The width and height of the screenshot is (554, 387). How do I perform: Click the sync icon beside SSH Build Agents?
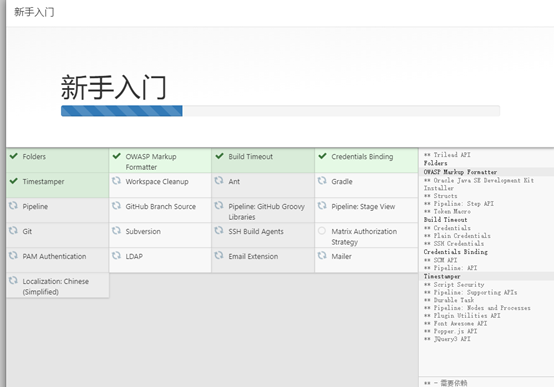point(219,230)
